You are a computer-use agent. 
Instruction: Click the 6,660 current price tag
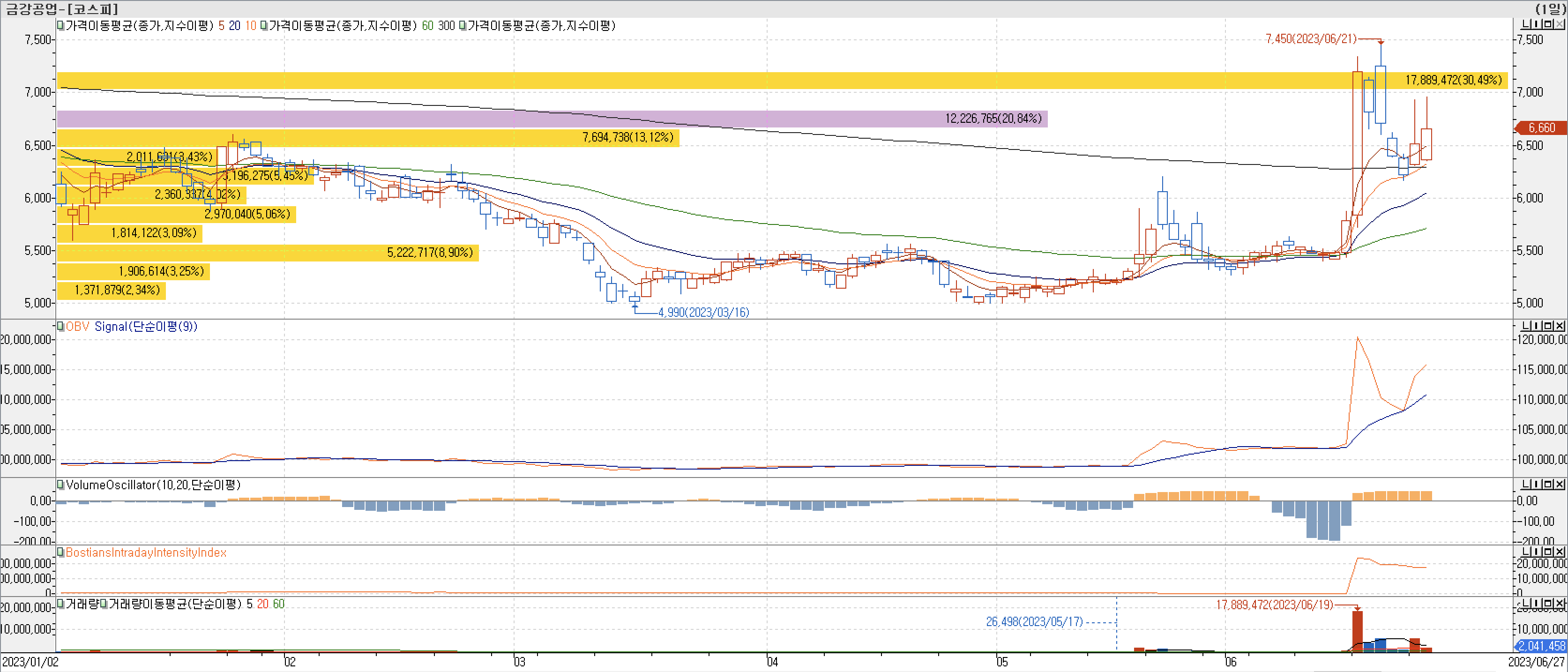(1541, 128)
